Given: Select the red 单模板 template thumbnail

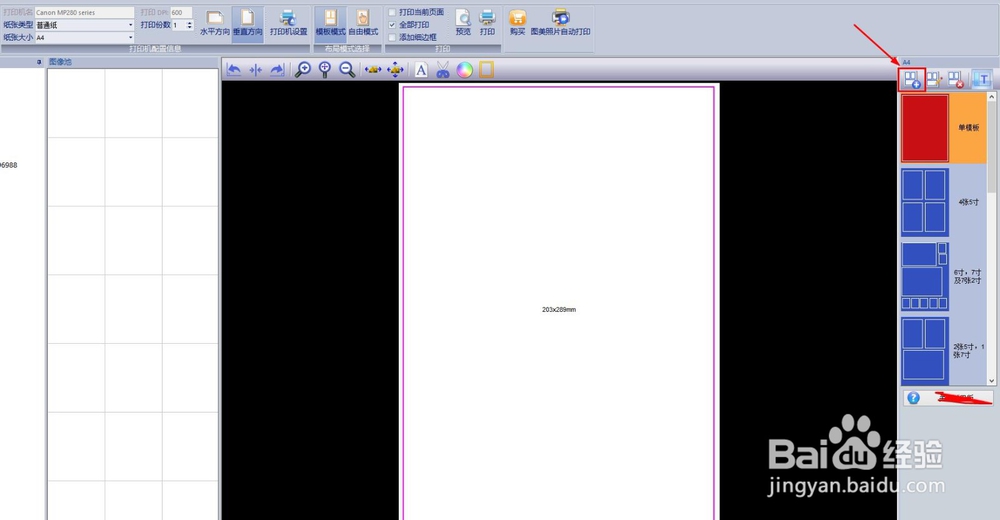Looking at the screenshot, I should point(924,128).
